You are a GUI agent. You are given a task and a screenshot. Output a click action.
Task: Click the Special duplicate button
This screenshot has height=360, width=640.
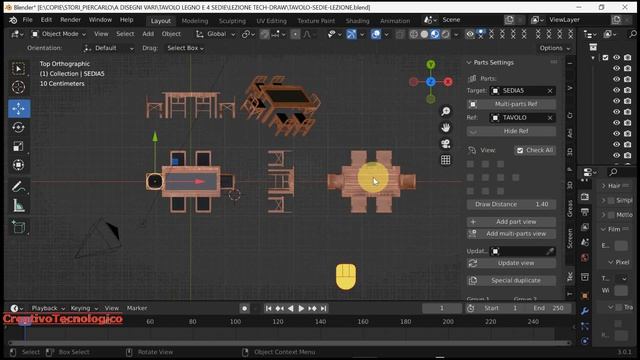511,280
